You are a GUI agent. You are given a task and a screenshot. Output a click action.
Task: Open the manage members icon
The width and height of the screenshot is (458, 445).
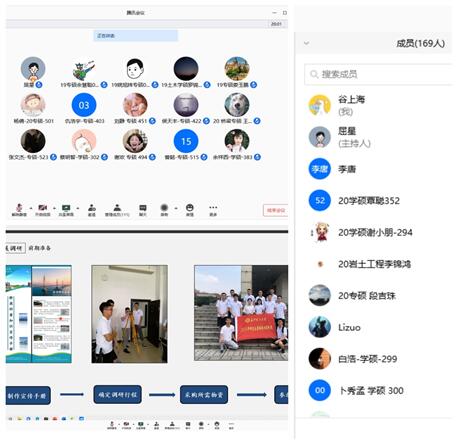[x=117, y=210]
